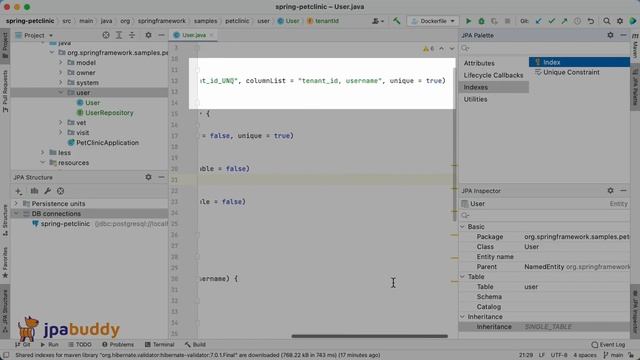Collapse the user package folder
The height and width of the screenshot is (360, 640).
click(x=61, y=93)
